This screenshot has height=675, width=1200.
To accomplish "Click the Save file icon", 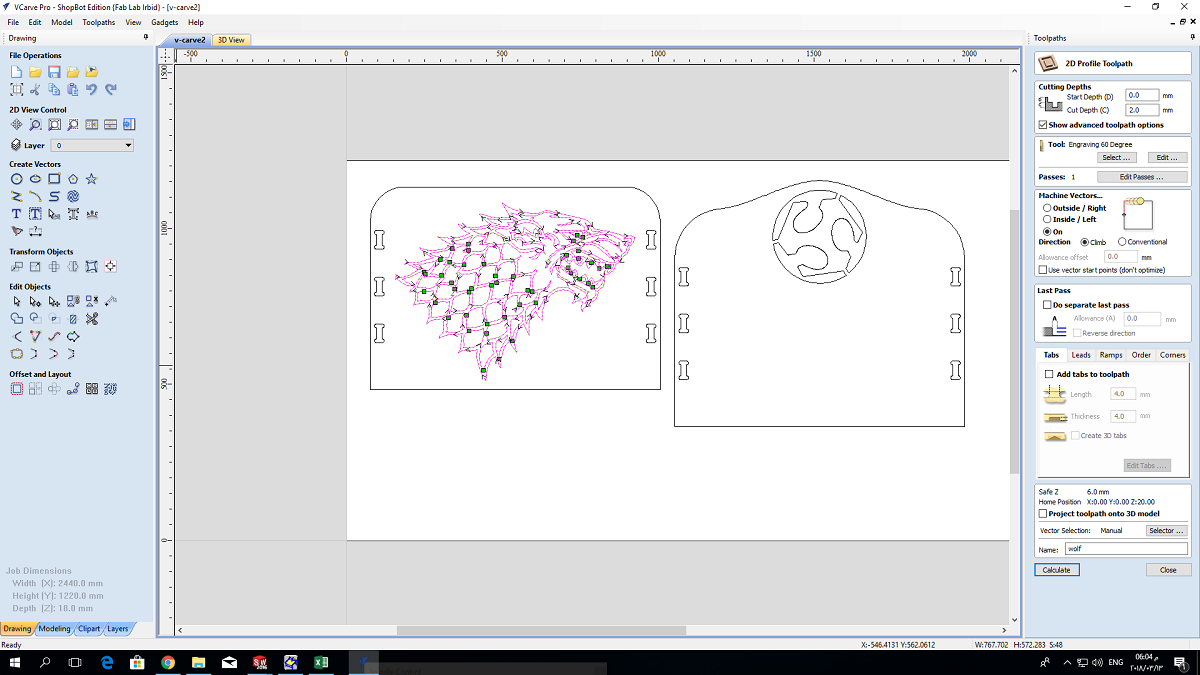I will tap(54, 72).
